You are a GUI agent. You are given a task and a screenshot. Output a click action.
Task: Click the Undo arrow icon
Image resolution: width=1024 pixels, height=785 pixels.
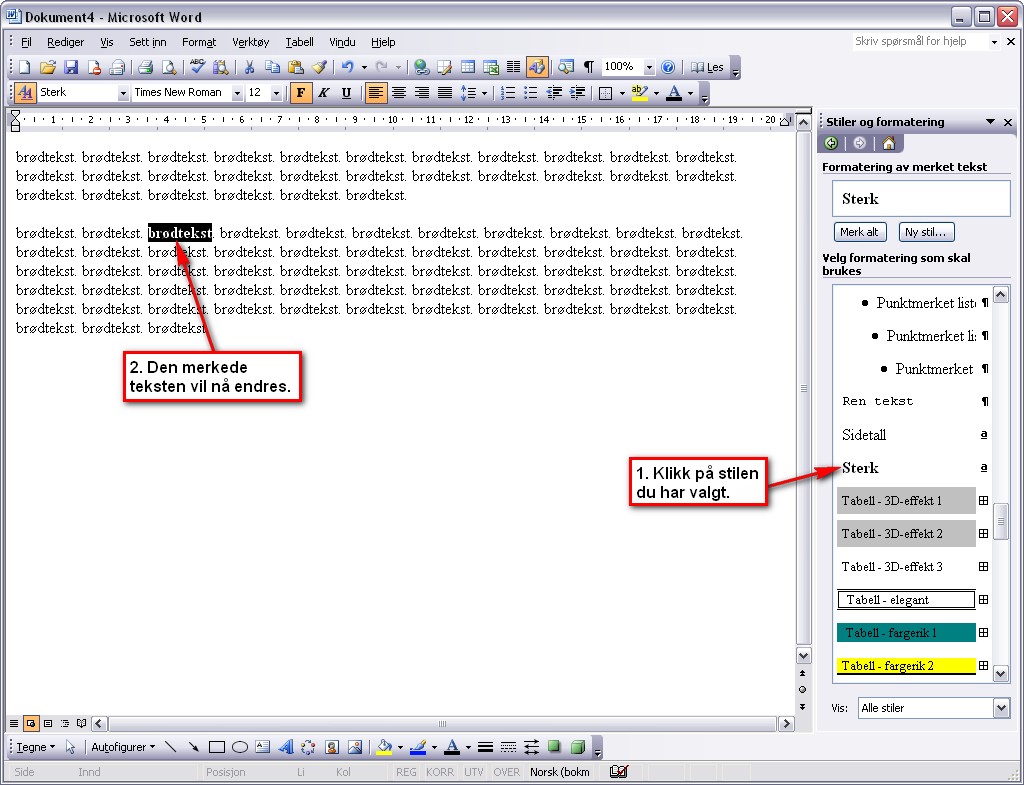coord(347,67)
